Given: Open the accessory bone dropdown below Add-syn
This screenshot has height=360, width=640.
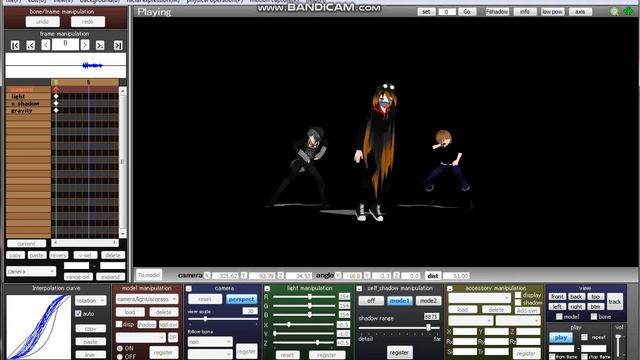Looking at the screenshot, I should 518,321.
